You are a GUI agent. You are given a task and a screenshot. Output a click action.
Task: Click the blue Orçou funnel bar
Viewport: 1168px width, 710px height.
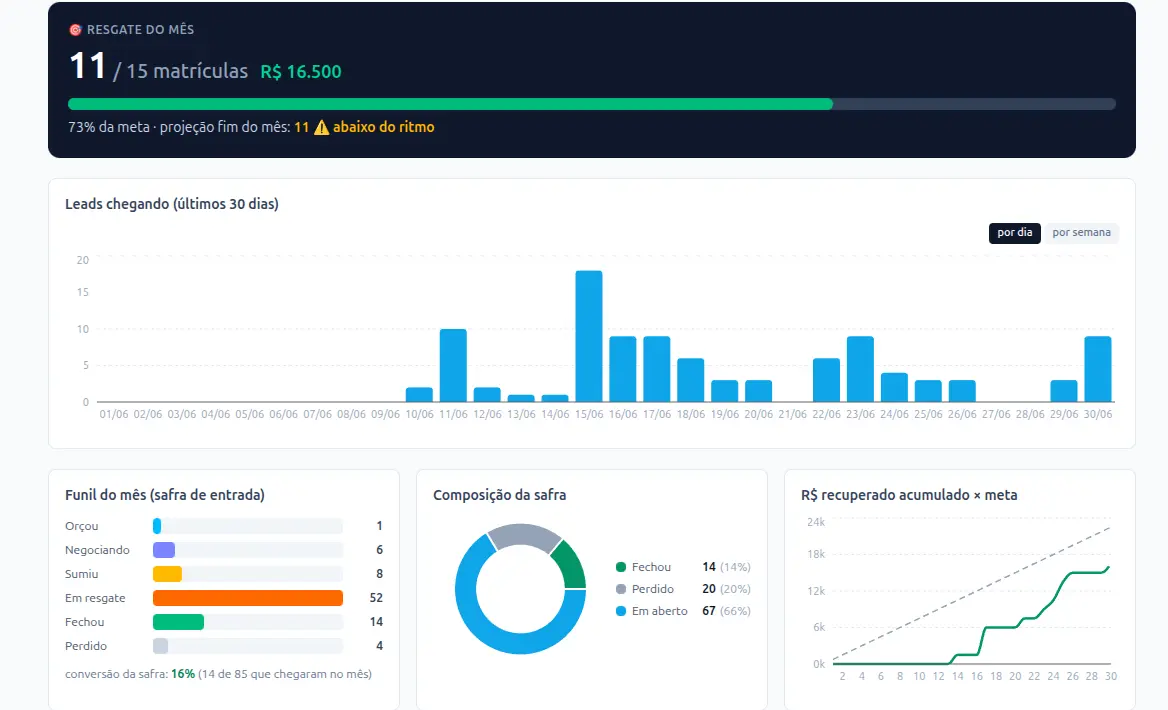[156, 526]
